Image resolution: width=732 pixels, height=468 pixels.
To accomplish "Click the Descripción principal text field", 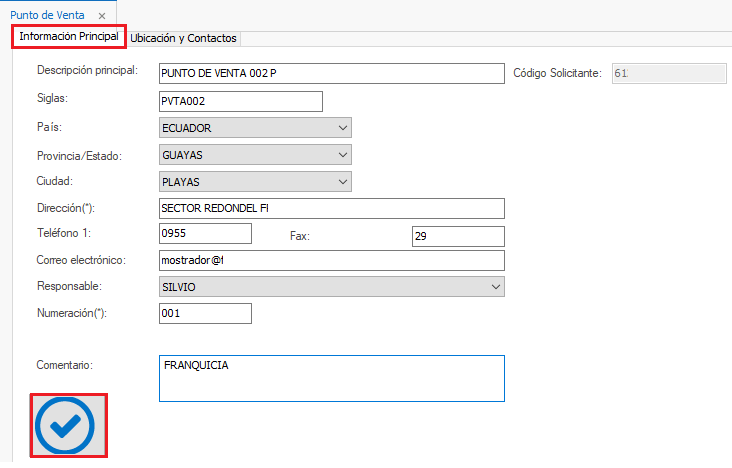I will [331, 74].
